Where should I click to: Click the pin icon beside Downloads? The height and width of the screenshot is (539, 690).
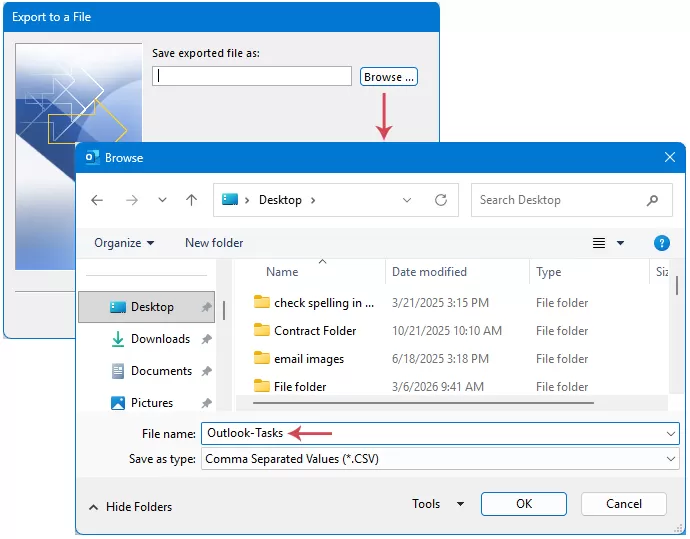pyautogui.click(x=206, y=339)
